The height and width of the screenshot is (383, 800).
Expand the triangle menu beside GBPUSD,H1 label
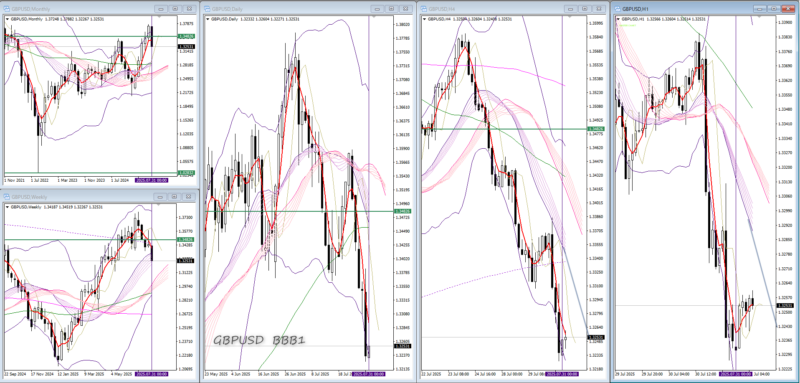(x=619, y=19)
